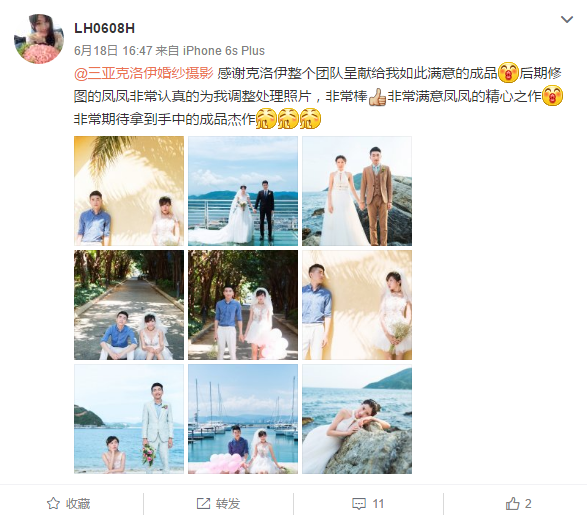Open the bride leaning on rock thumbnail
The width and height of the screenshot is (587, 516).
[357, 419]
